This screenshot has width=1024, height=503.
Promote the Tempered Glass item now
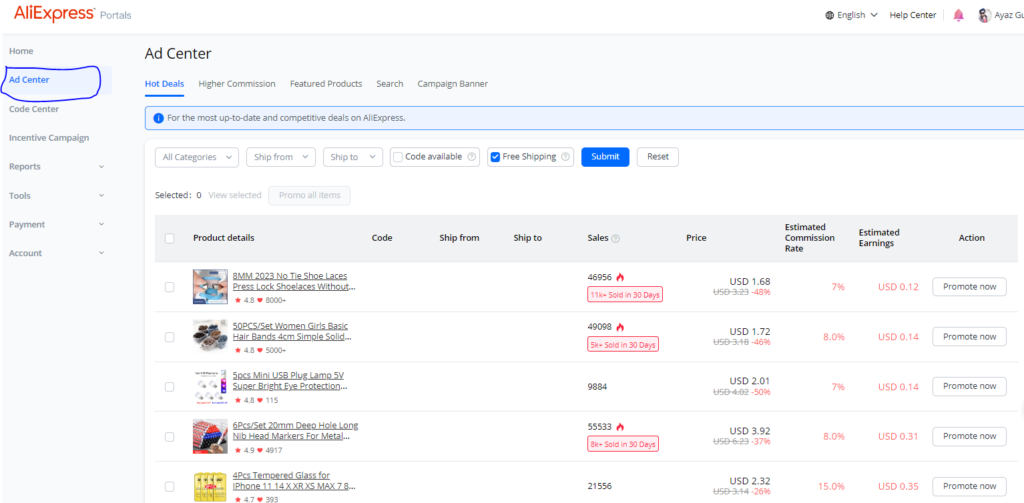969,486
